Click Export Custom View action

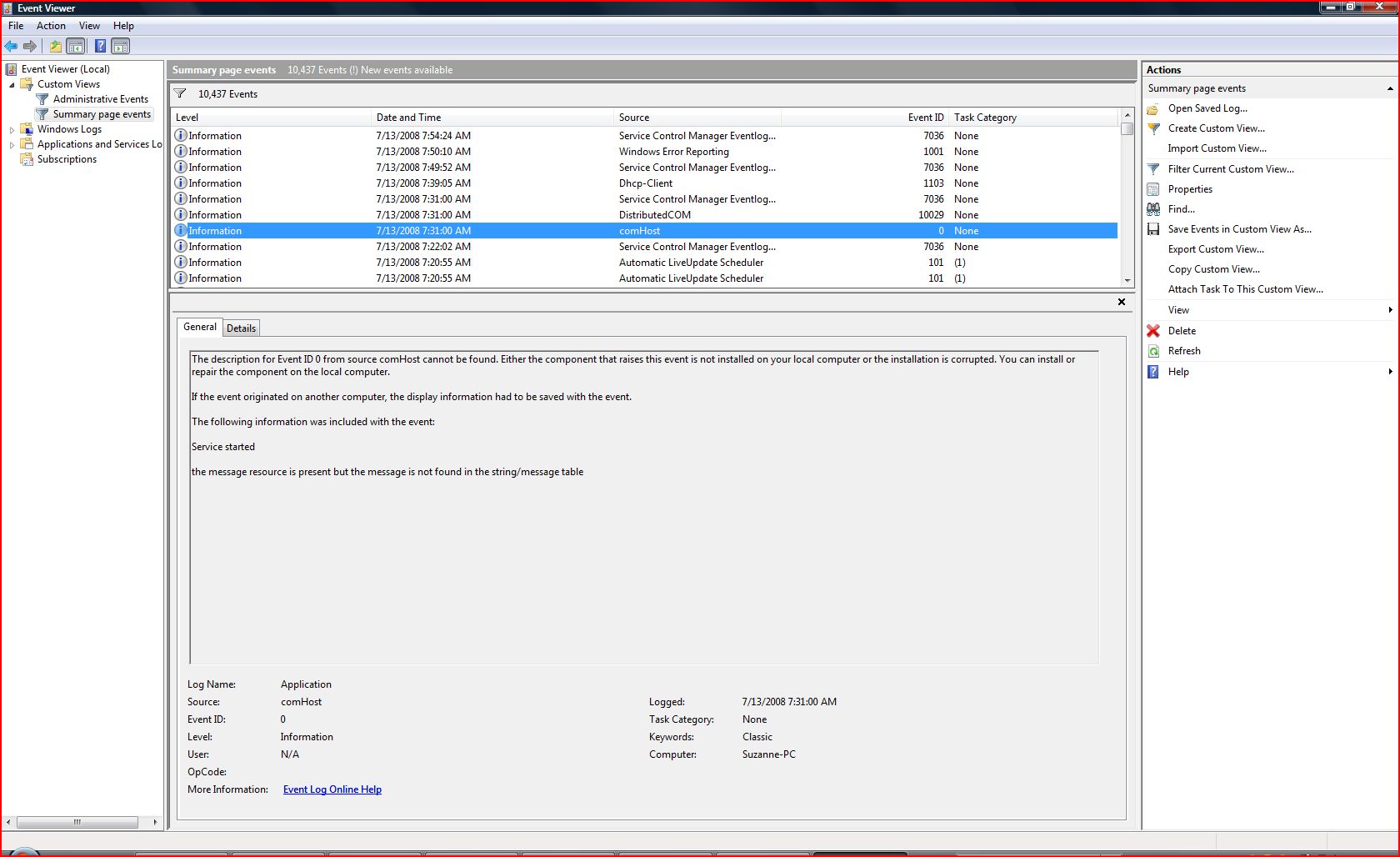[1216, 249]
